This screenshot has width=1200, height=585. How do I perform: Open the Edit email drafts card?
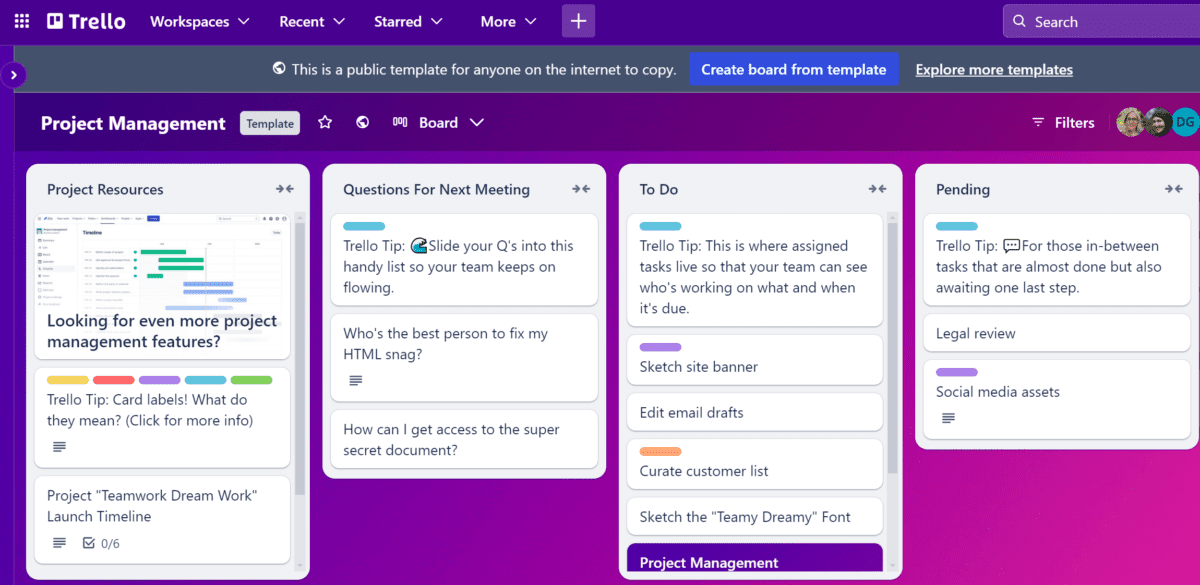pyautogui.click(x=755, y=412)
